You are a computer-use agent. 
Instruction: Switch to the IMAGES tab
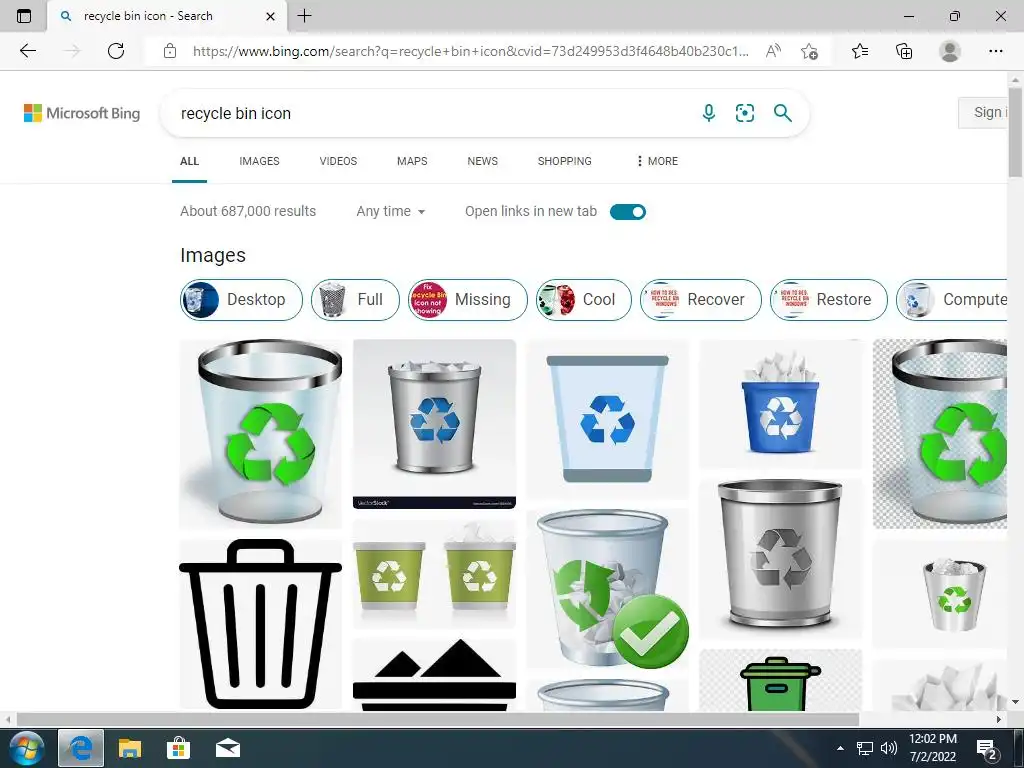(259, 161)
